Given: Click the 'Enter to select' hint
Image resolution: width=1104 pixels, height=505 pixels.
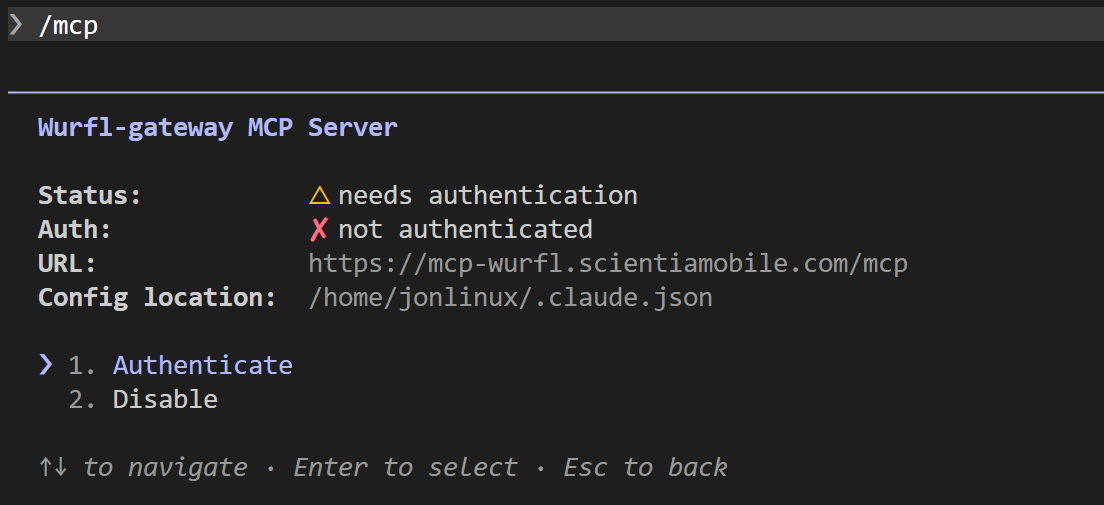Looking at the screenshot, I should pos(406,467).
